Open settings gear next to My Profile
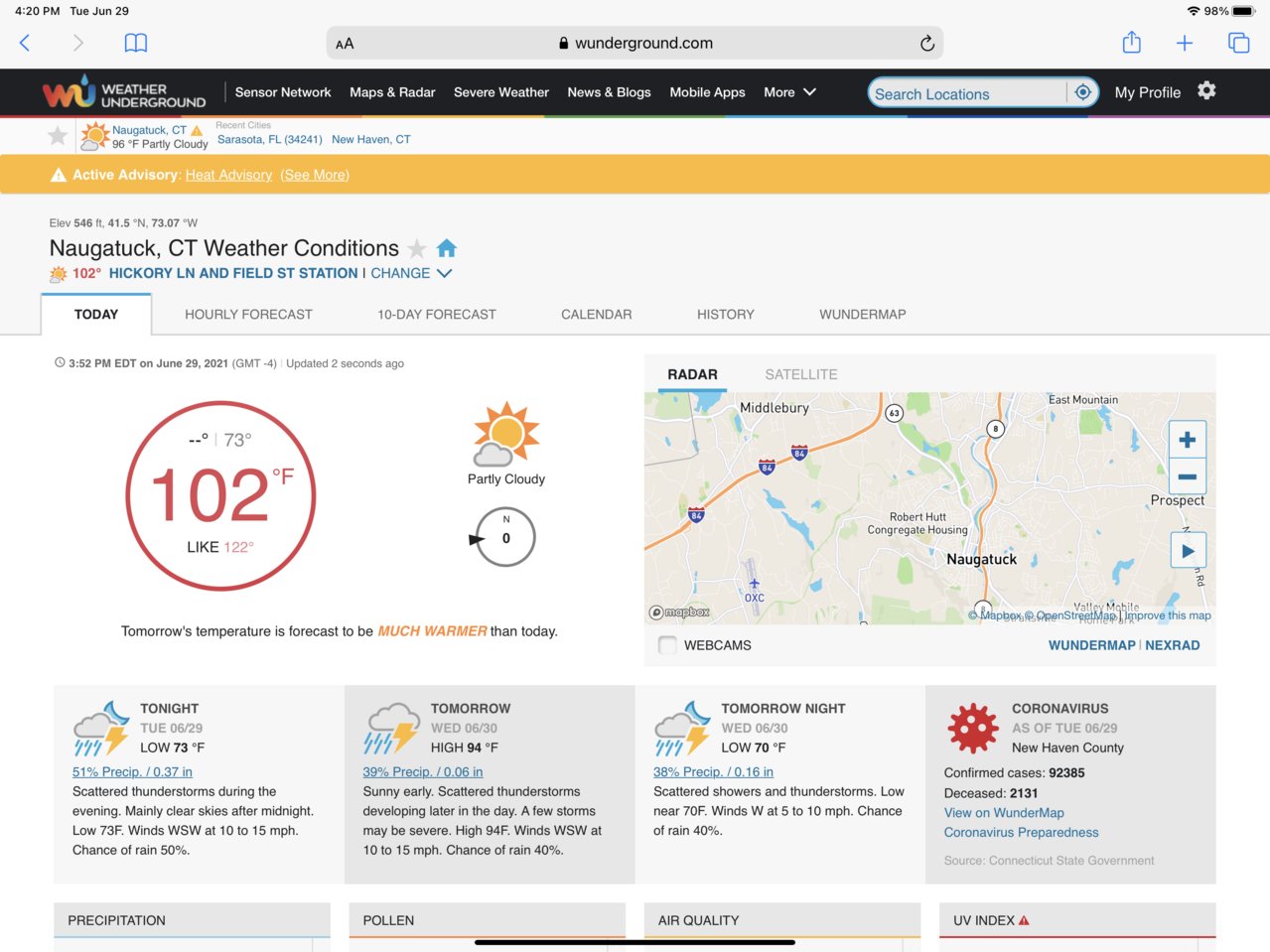 (1206, 91)
